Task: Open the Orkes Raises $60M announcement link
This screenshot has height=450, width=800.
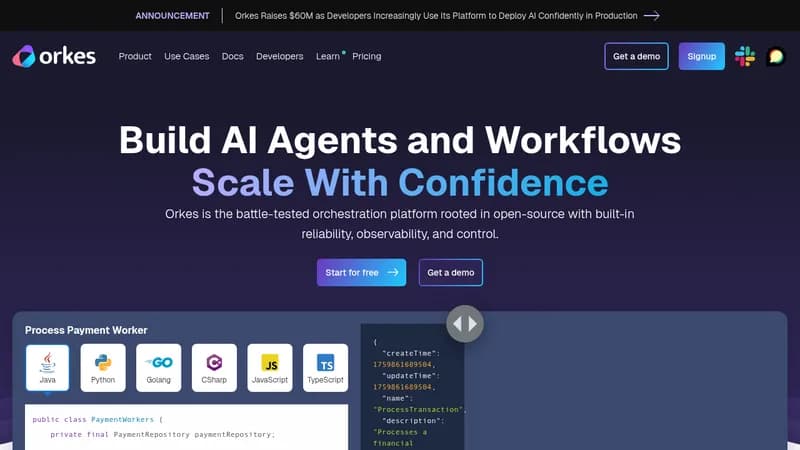Action: click(436, 16)
